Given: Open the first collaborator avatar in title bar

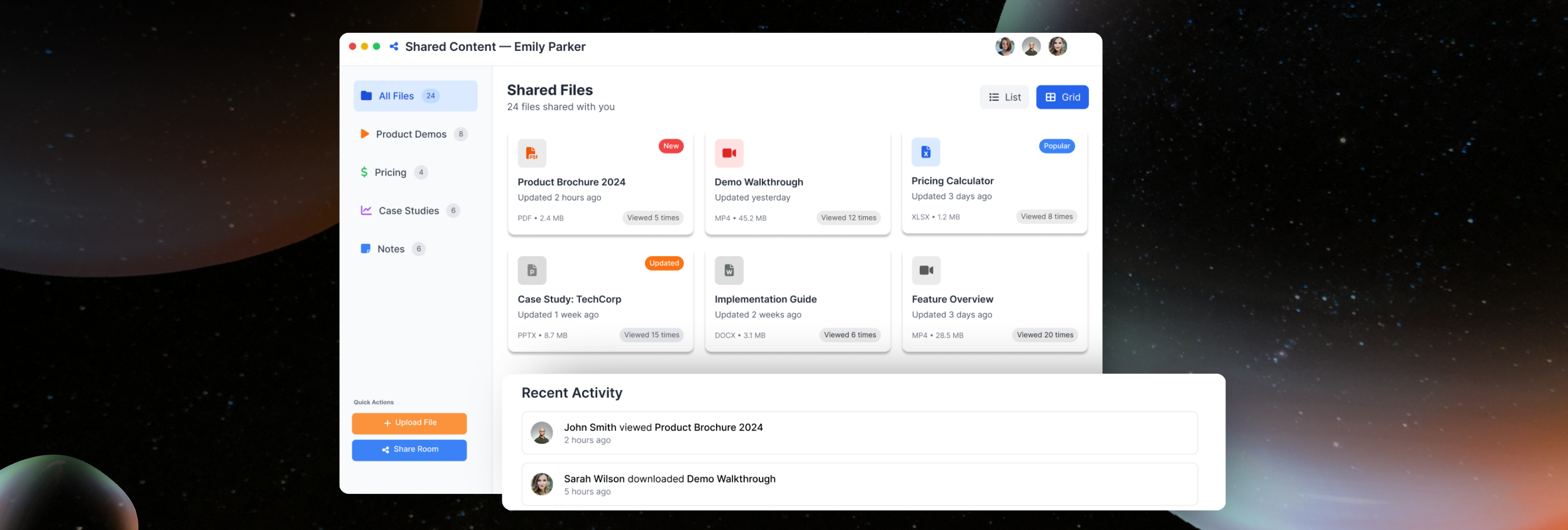Looking at the screenshot, I should tap(1004, 46).
